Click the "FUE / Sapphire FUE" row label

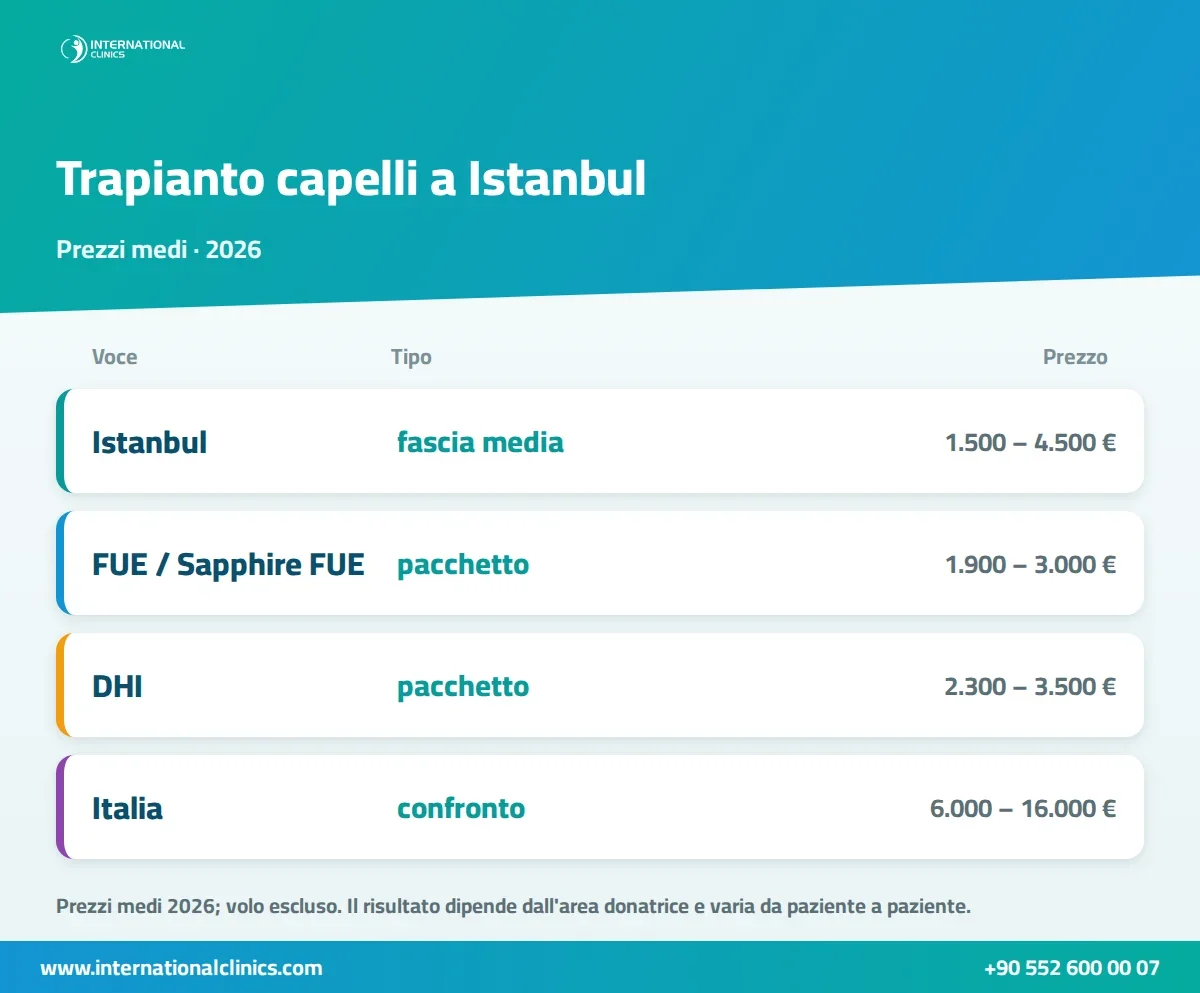click(228, 565)
